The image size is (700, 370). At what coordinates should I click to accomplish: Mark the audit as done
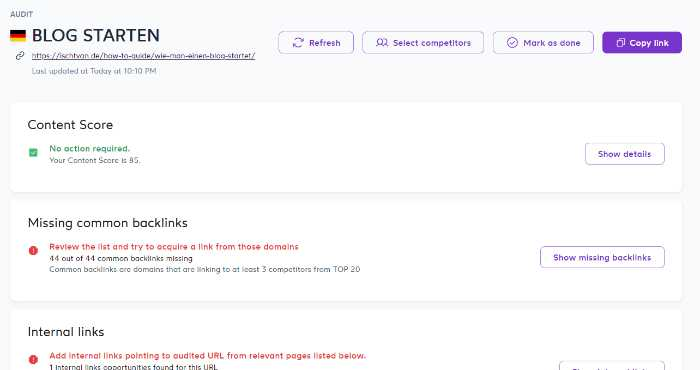tap(543, 43)
